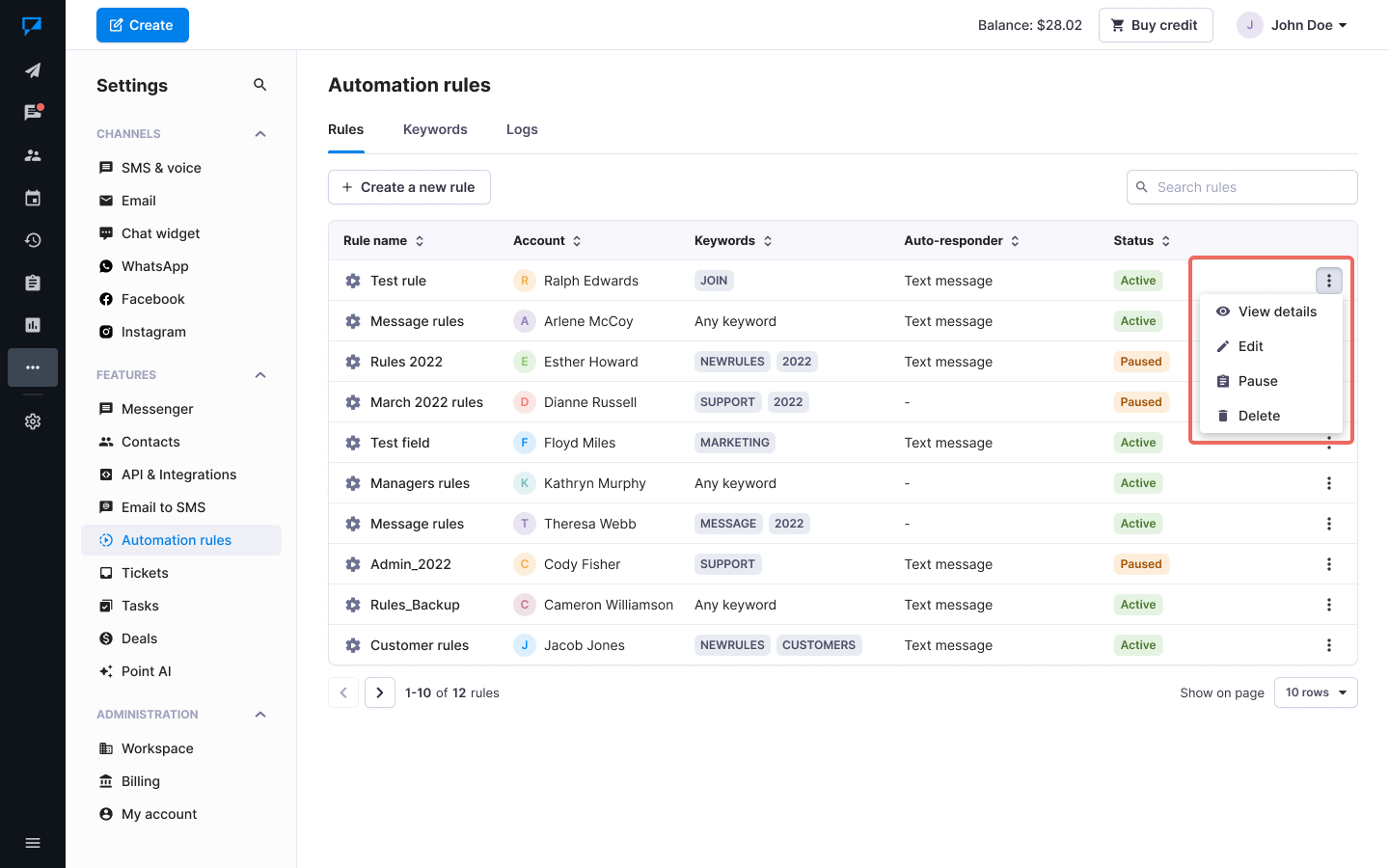The width and height of the screenshot is (1389, 868).
Task: Switch to the Keywords tab
Action: (435, 129)
